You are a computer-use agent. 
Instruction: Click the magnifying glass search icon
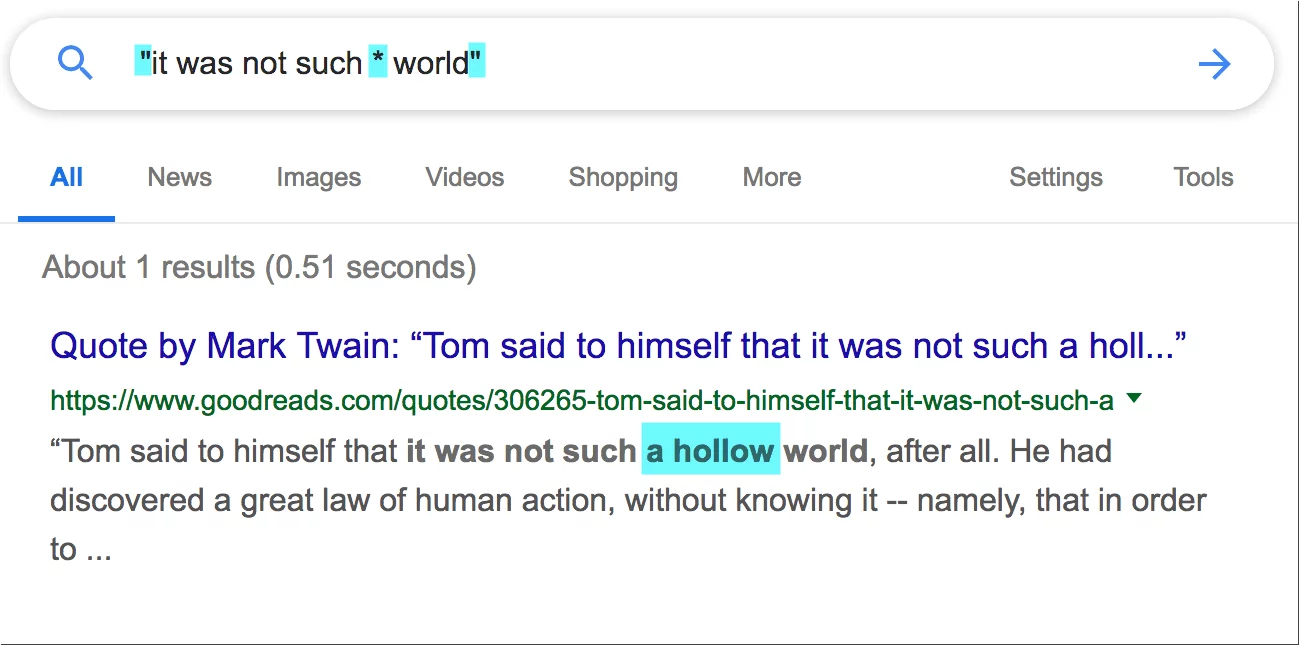(75, 63)
